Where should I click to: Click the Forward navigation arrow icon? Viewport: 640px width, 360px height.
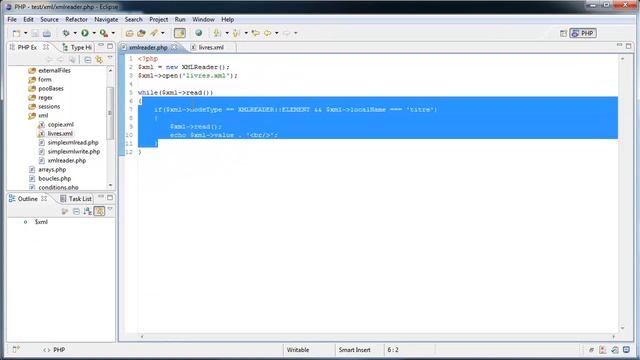click(x=287, y=33)
